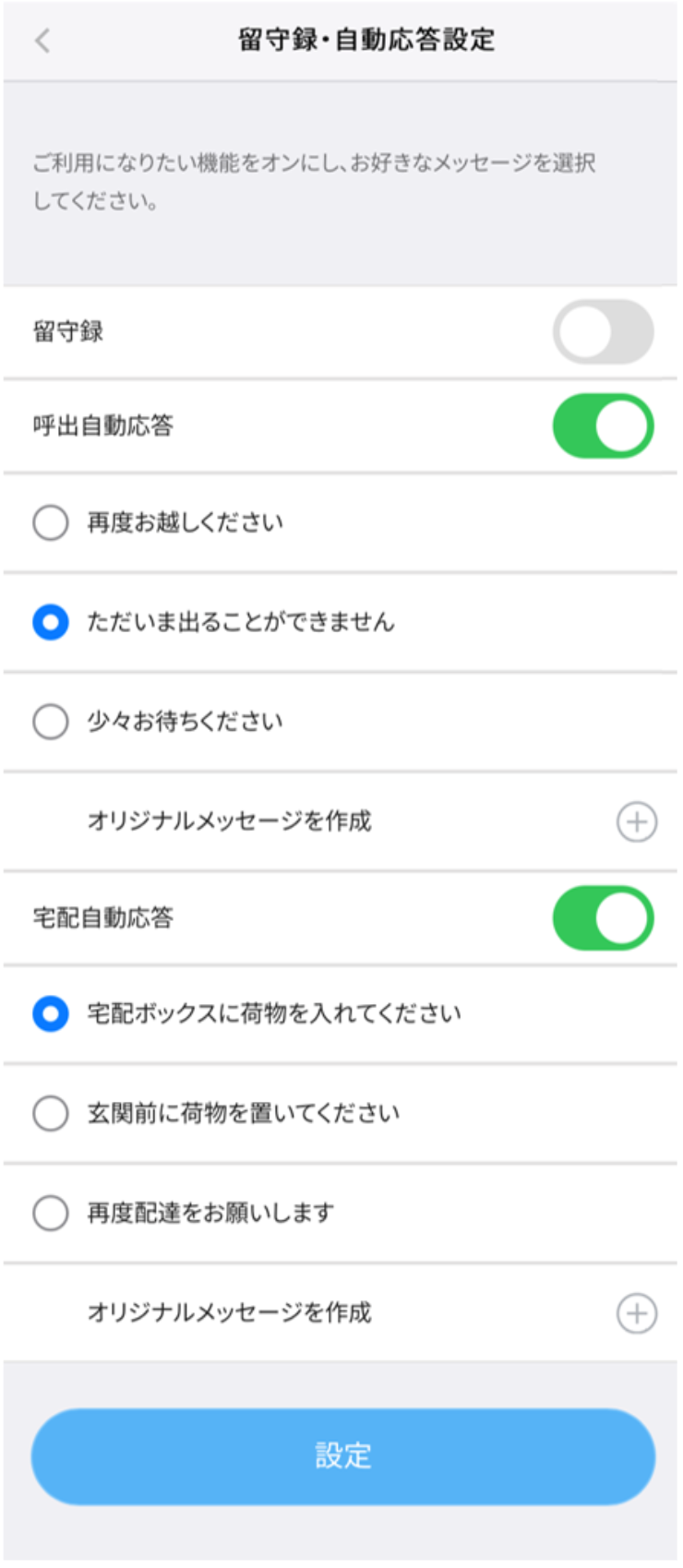Viewport: 683px width, 1568px height.
Task: Select the 再度お越しください radio button
Action: pos(51,522)
